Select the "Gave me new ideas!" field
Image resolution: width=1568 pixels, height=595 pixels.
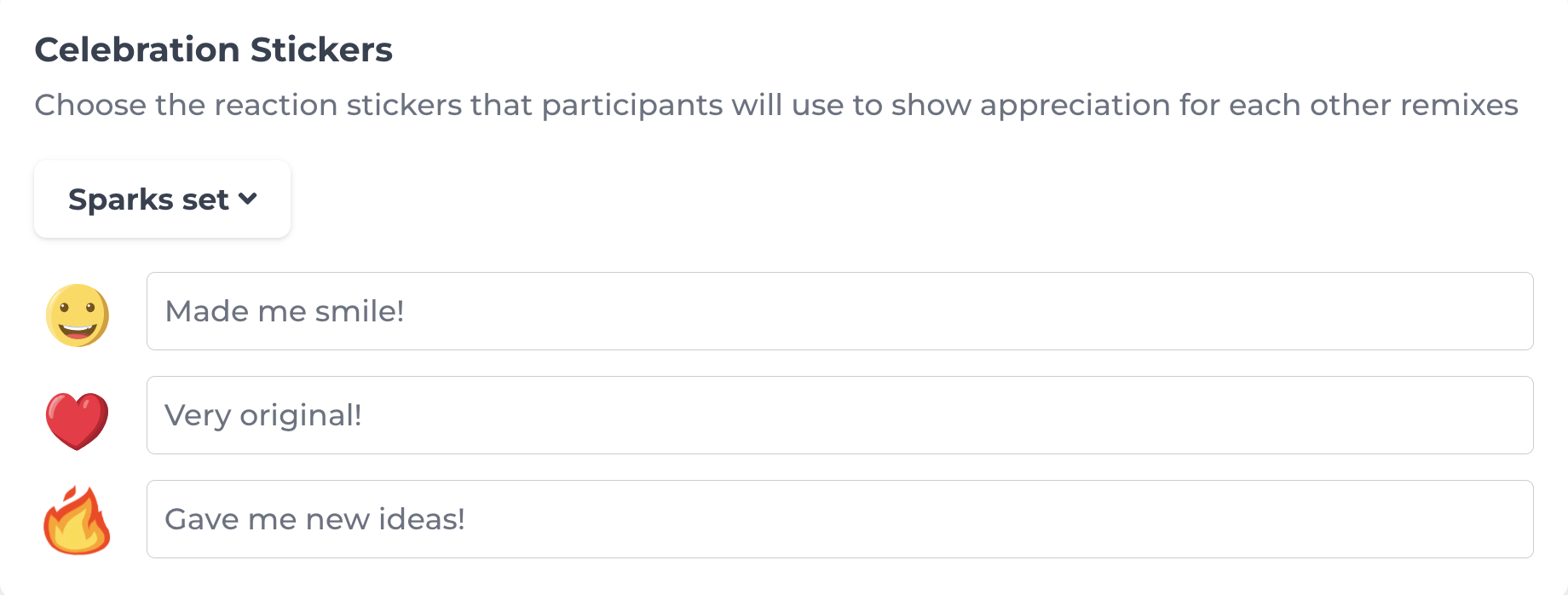pos(839,519)
